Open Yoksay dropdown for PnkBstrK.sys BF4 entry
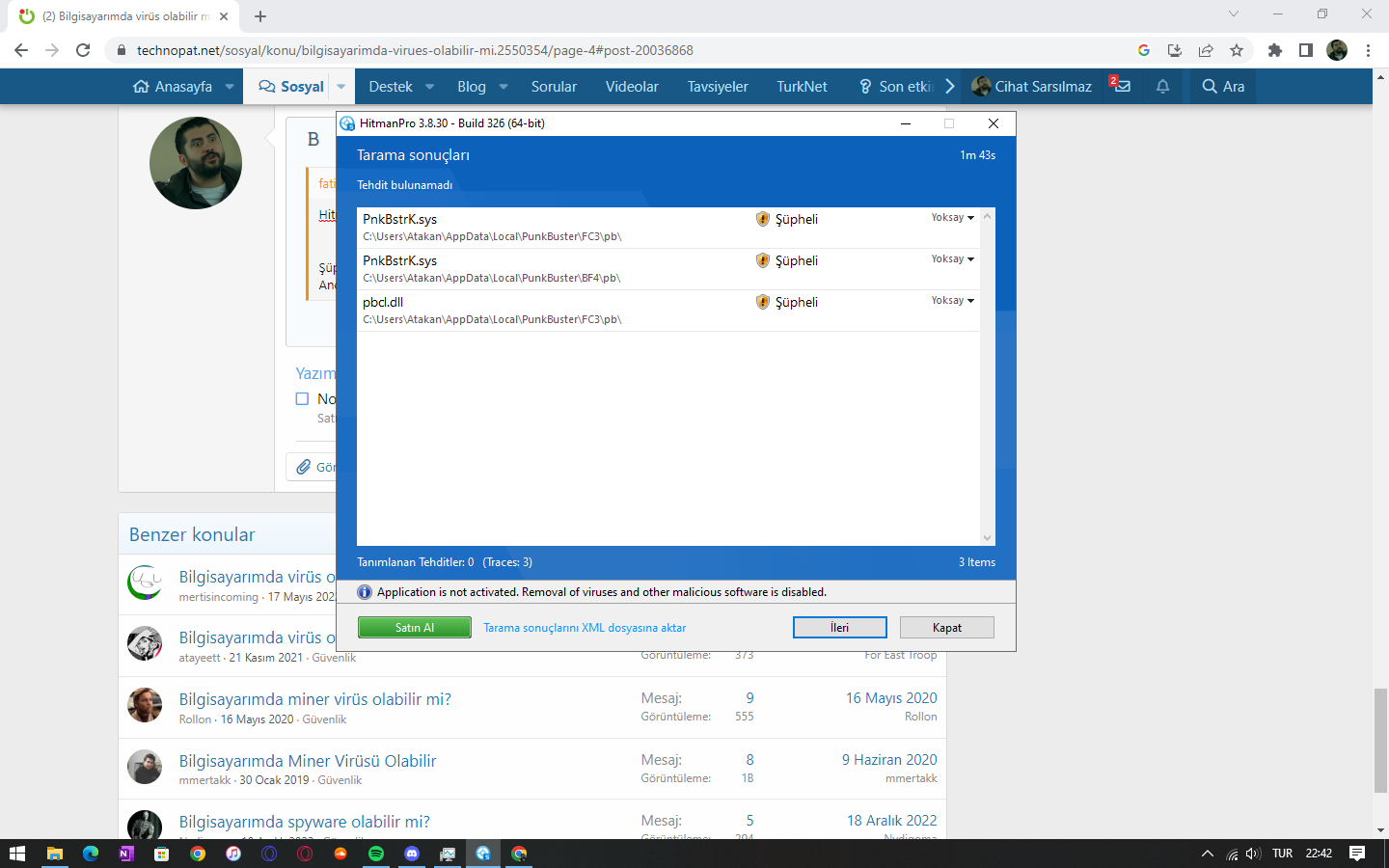This screenshot has width=1389, height=868. [953, 259]
